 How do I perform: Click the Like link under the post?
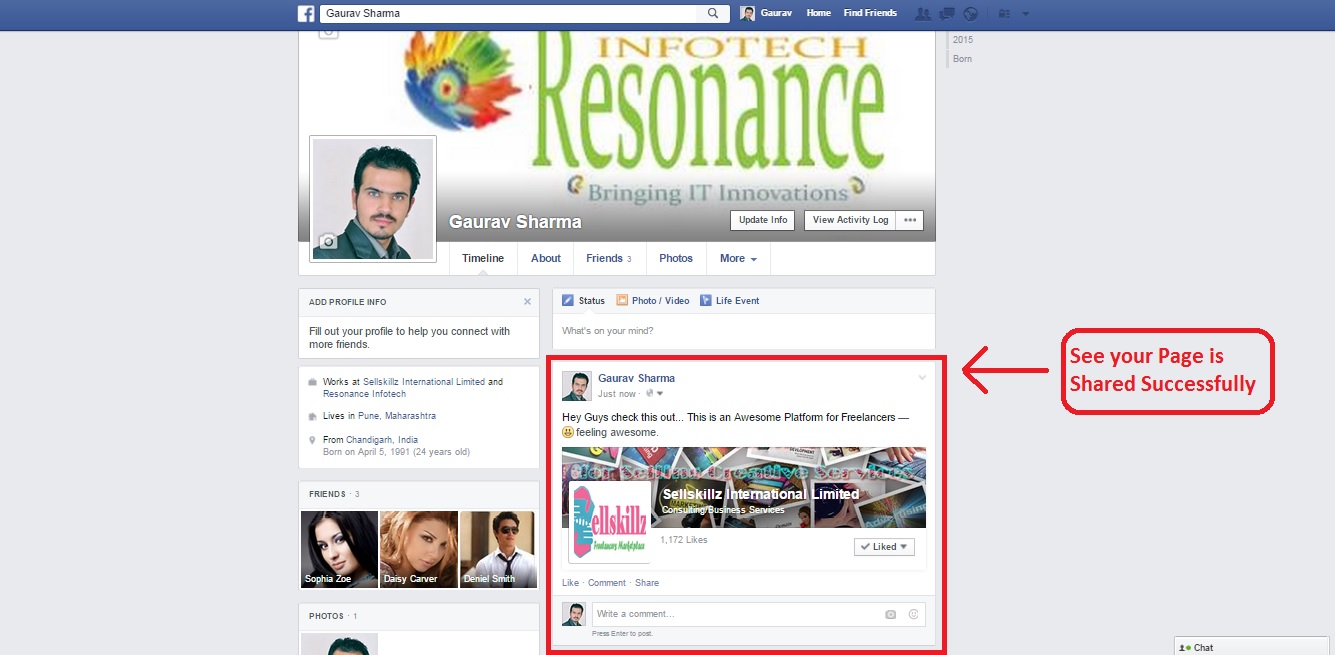570,583
